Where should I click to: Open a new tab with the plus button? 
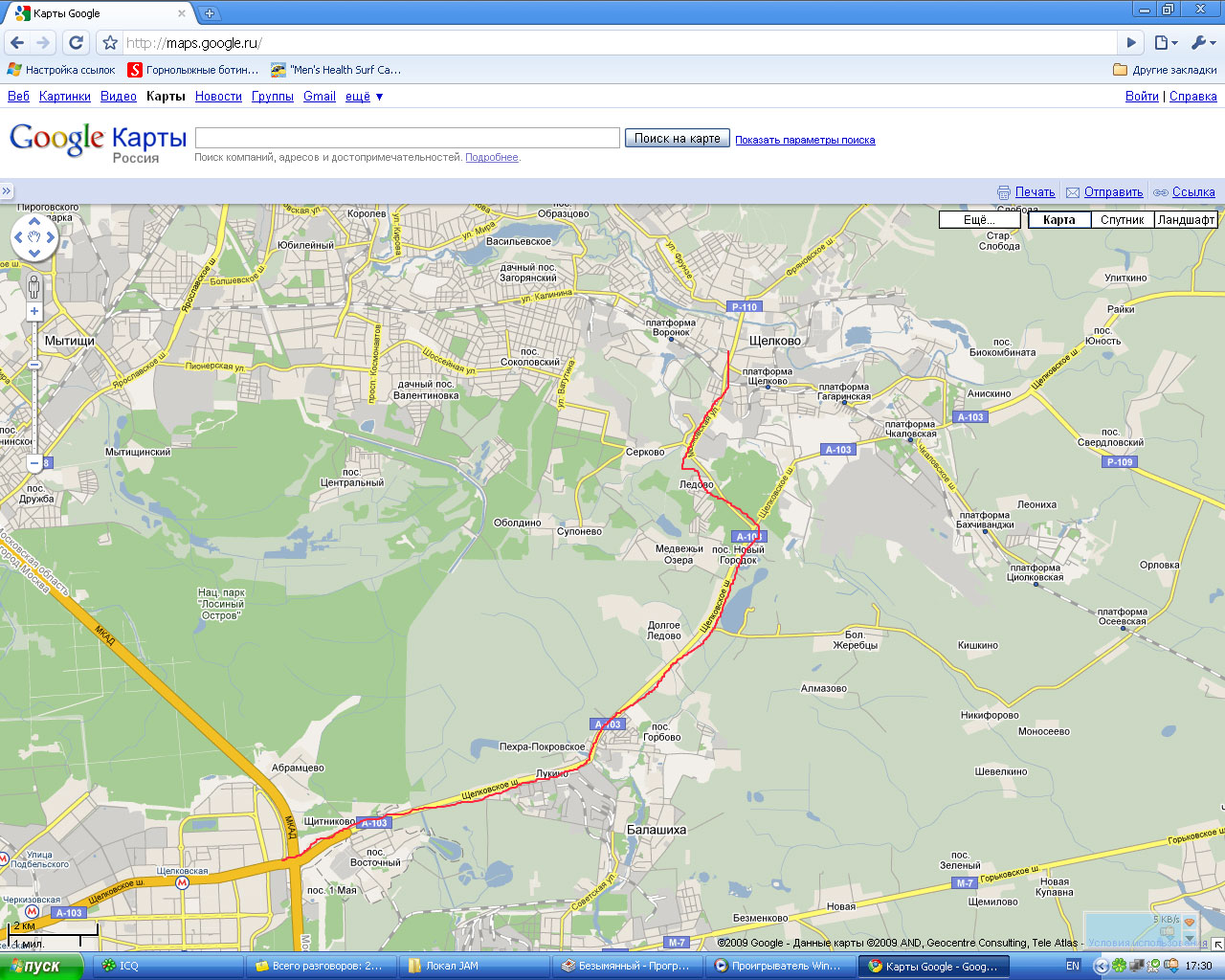(x=210, y=13)
